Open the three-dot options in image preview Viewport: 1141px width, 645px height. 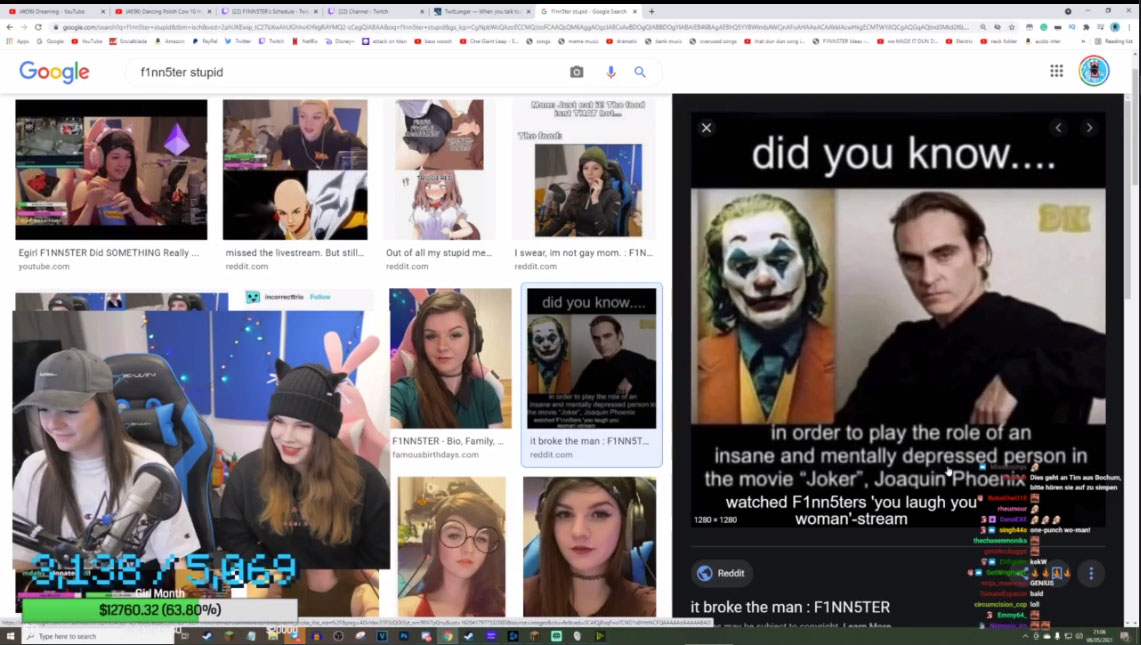point(1091,574)
